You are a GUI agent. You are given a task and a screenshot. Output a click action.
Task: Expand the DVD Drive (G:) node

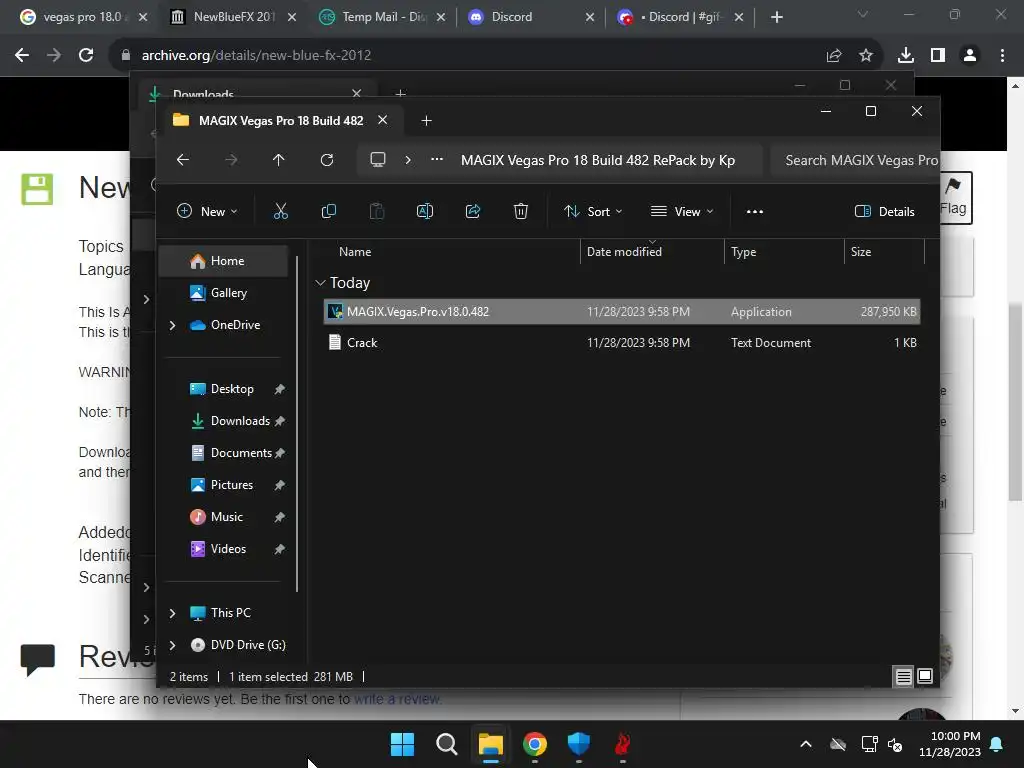[x=172, y=645]
